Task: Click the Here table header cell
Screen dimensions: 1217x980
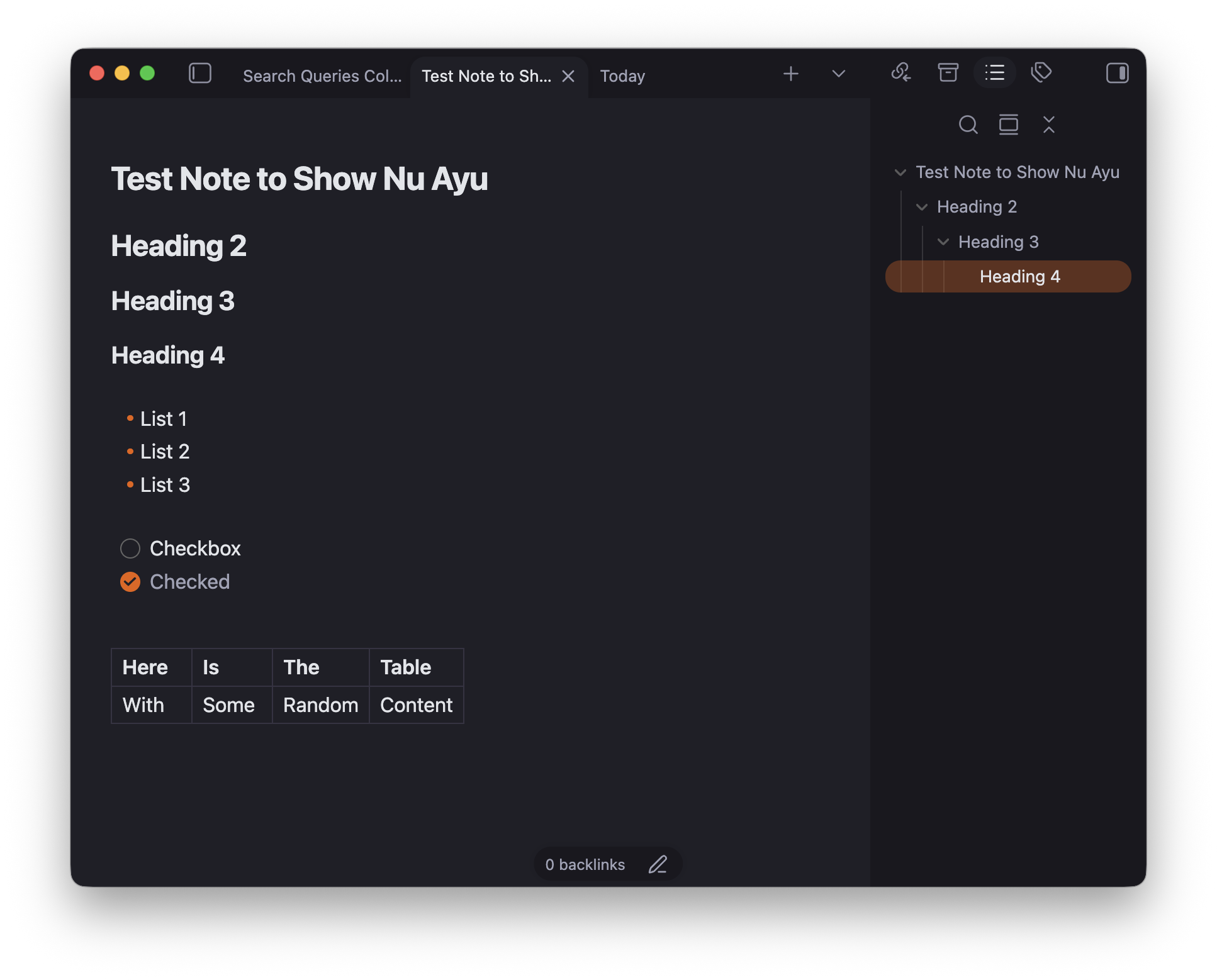Action: click(152, 667)
